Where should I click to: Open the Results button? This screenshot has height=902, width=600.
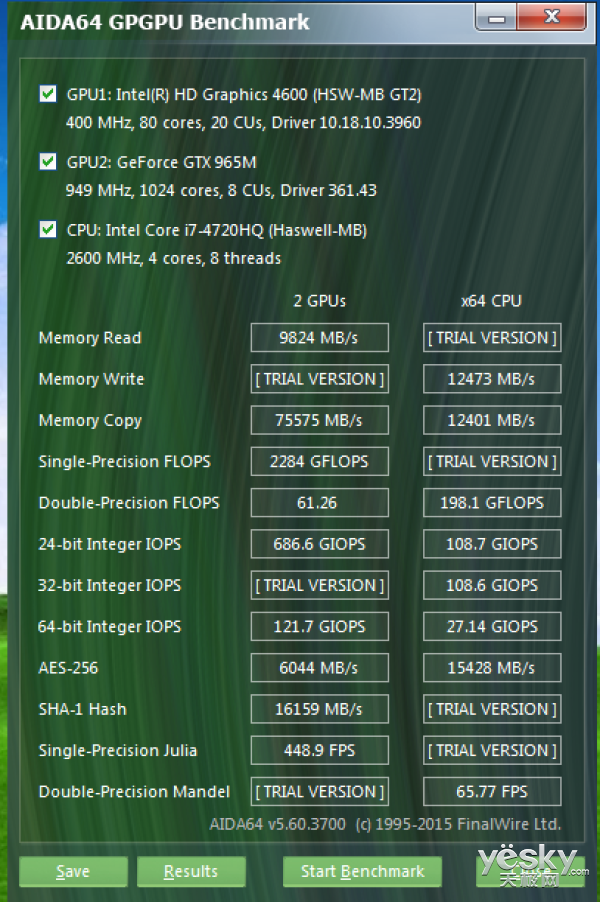(191, 871)
